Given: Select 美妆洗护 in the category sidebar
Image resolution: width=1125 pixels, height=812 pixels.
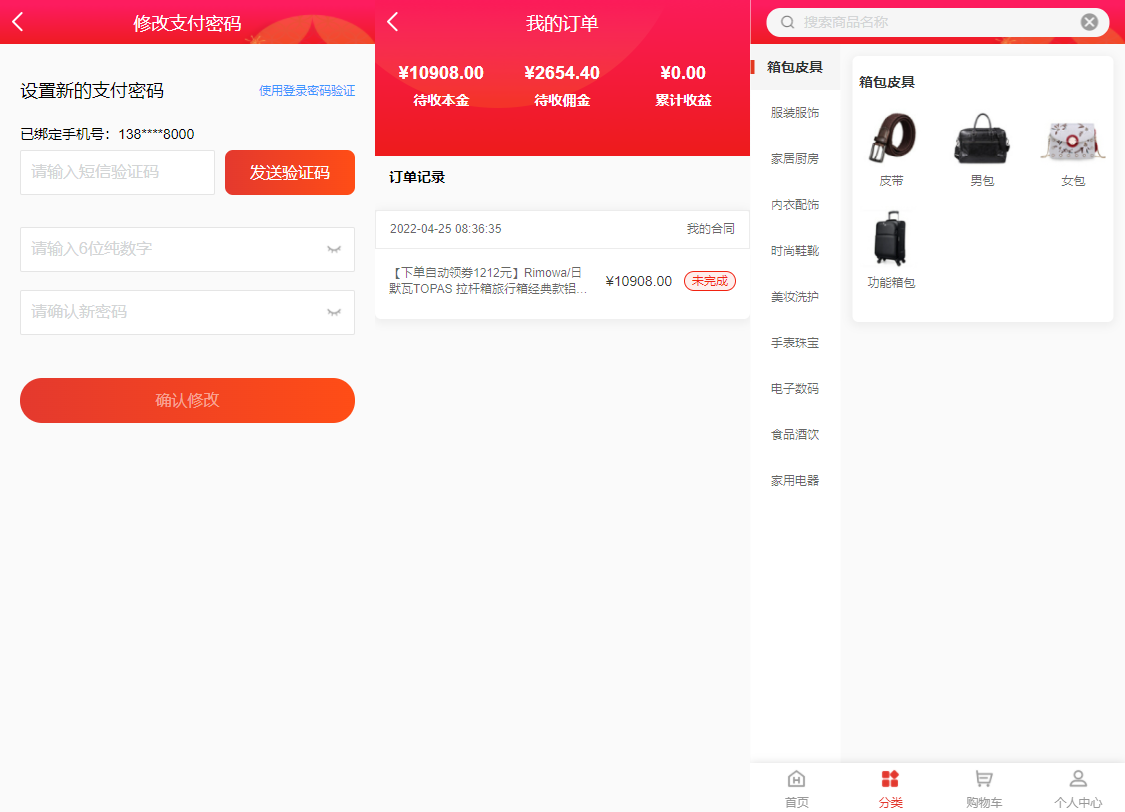Looking at the screenshot, I should (795, 296).
